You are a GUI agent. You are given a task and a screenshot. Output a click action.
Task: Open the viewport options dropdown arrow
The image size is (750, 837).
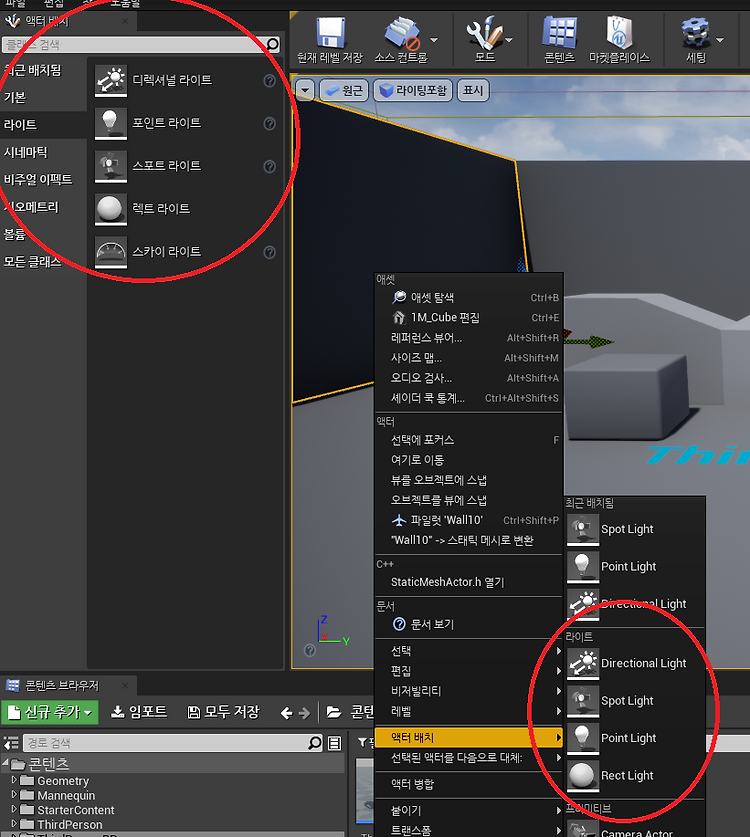[305, 90]
